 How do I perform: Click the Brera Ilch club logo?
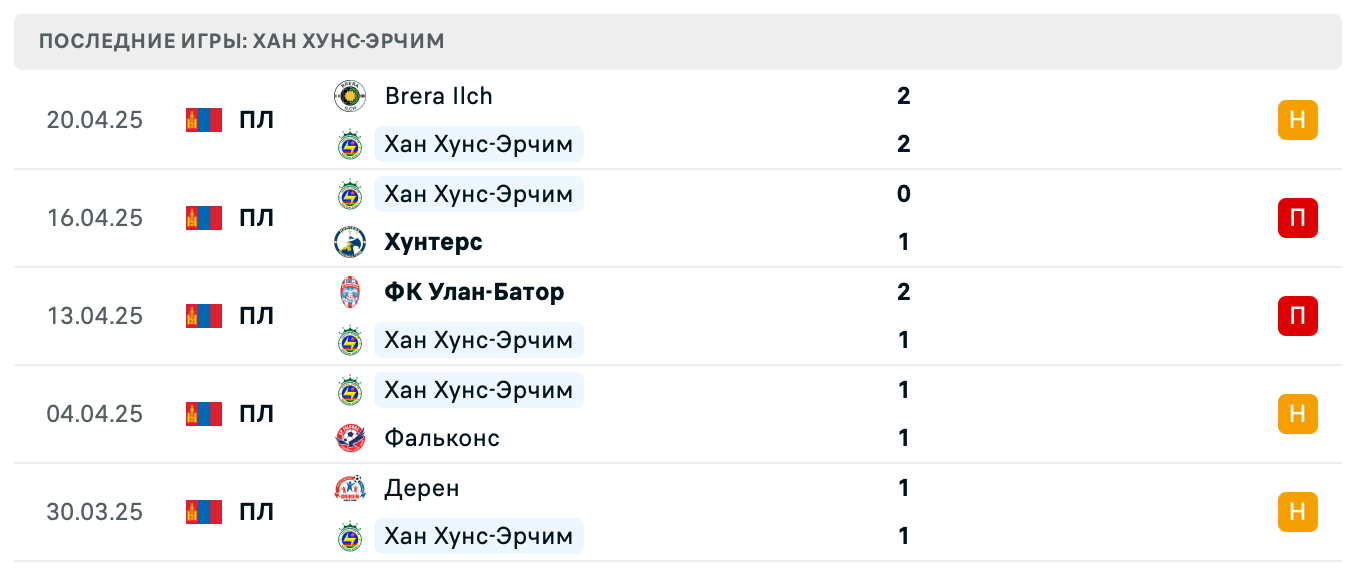pos(350,96)
